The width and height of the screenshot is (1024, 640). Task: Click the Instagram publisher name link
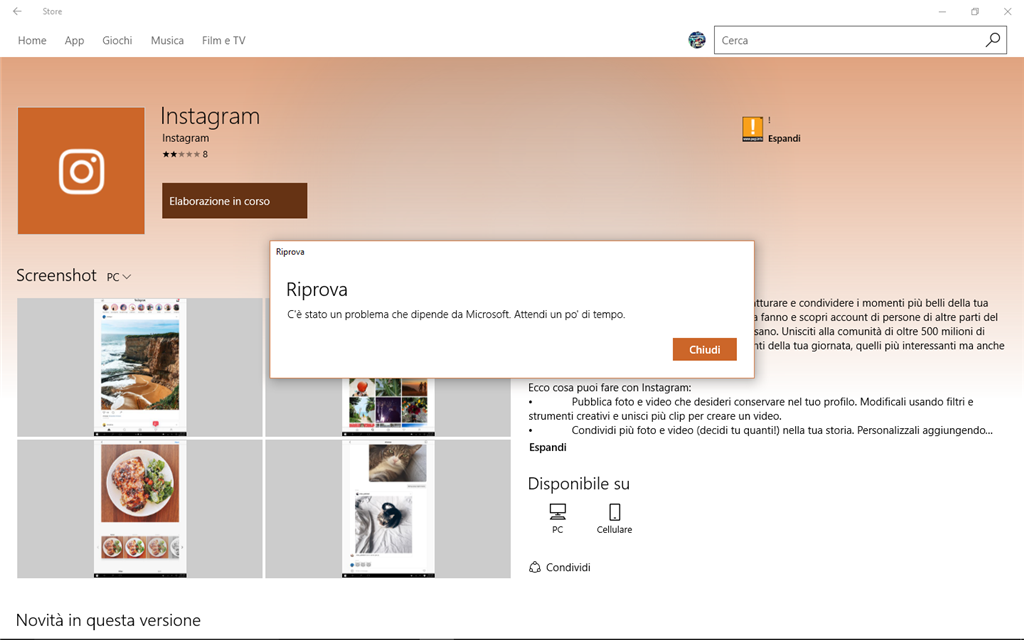185,138
